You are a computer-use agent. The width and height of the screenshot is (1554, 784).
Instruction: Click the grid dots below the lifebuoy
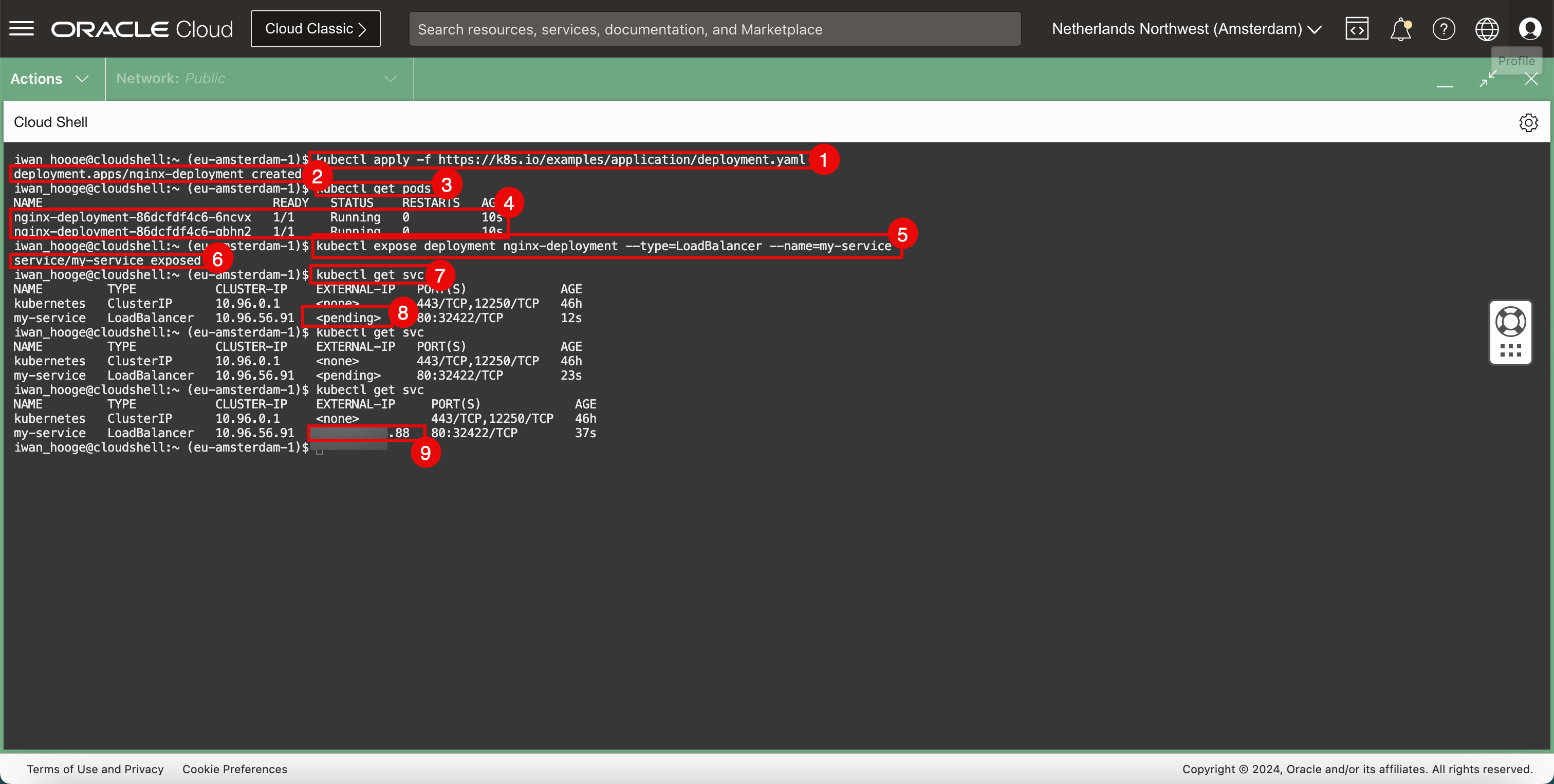click(1510, 350)
